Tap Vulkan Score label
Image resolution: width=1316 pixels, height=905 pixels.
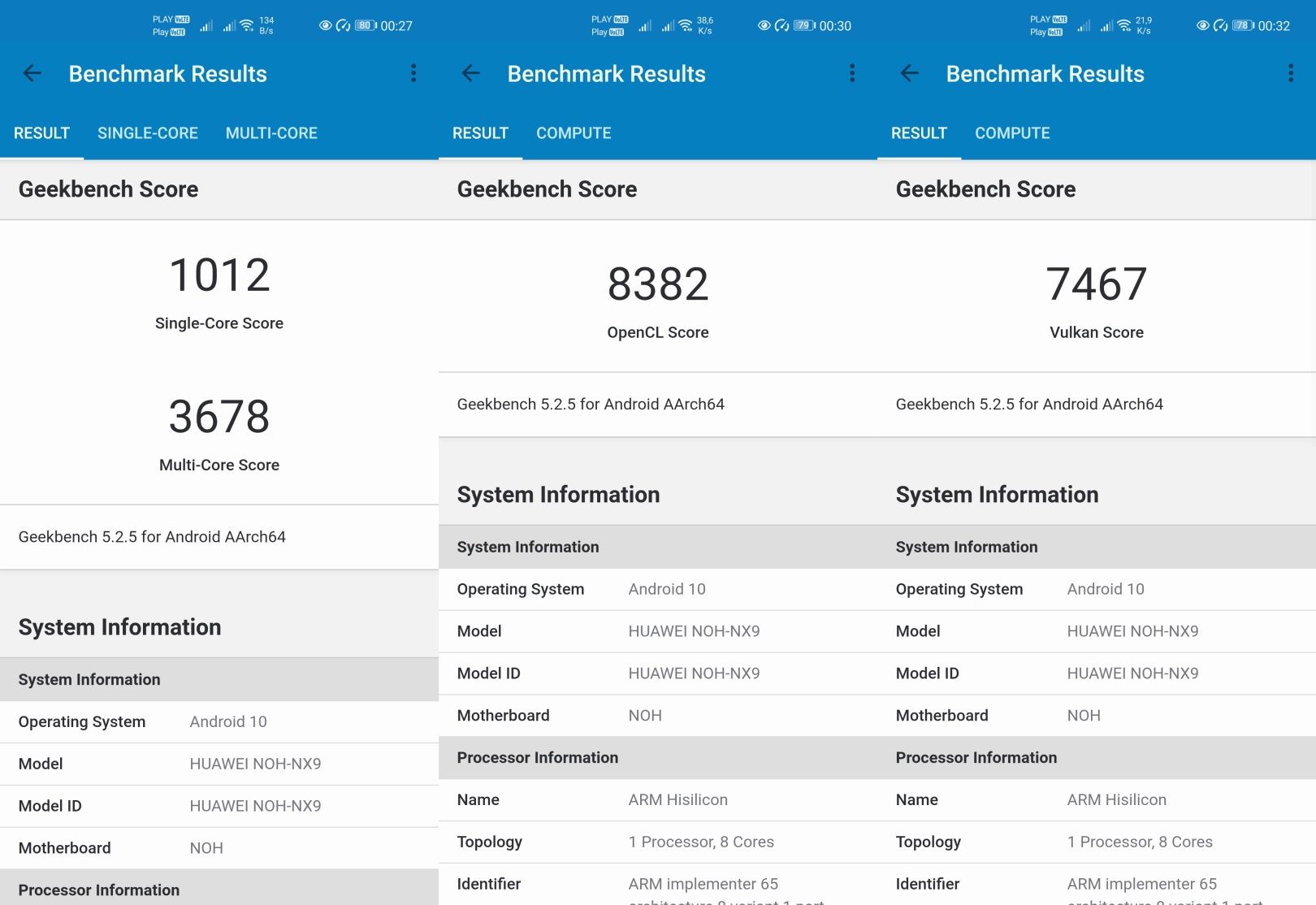pyautogui.click(x=1097, y=332)
